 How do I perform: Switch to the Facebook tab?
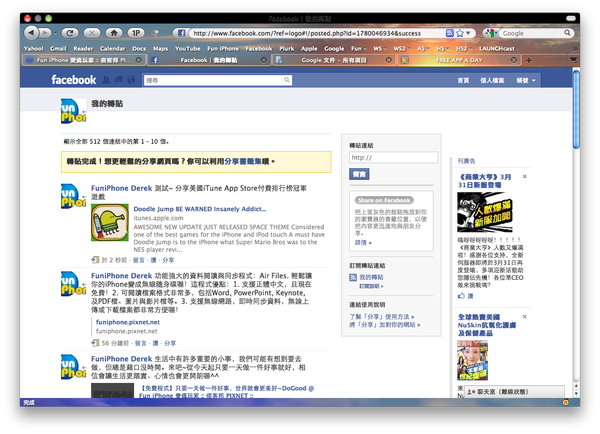click(x=209, y=60)
